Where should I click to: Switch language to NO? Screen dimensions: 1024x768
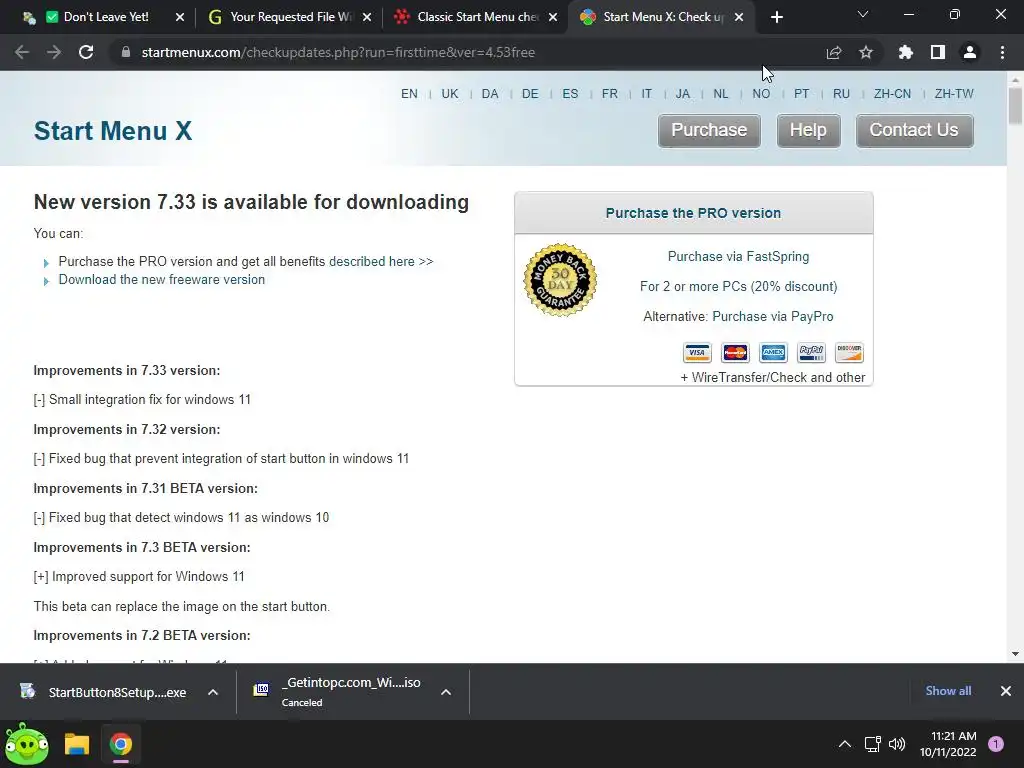(x=761, y=93)
